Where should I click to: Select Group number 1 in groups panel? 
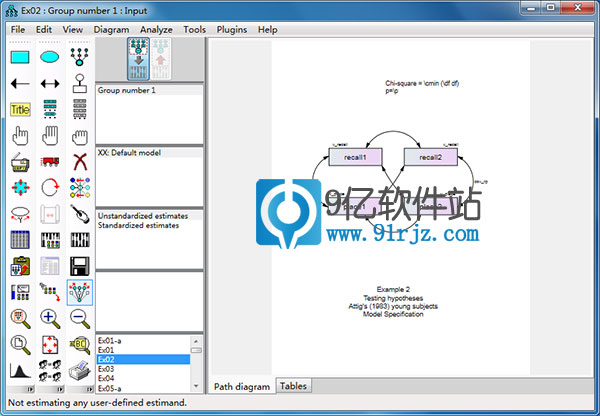click(149, 90)
